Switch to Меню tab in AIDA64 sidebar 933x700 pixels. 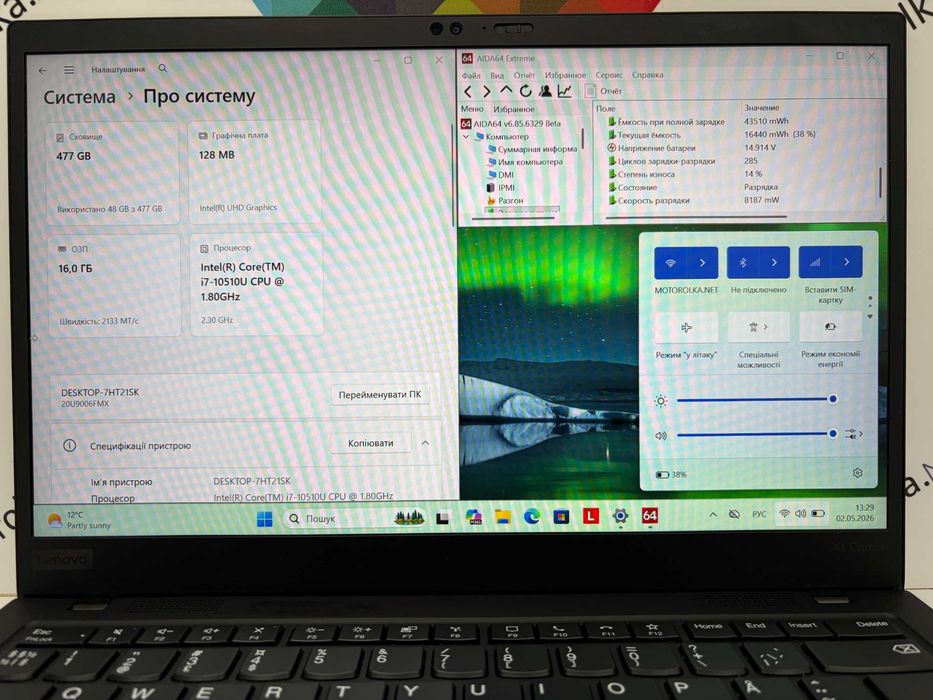472,109
